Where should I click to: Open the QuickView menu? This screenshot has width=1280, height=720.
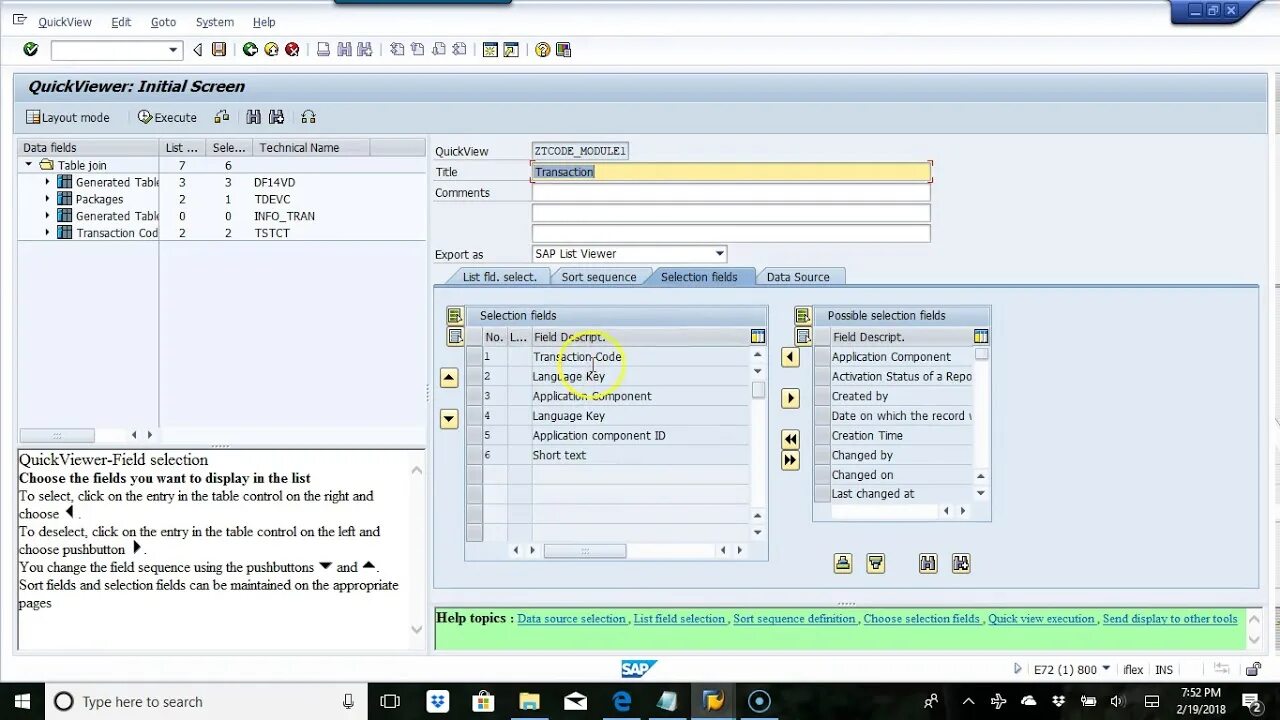pyautogui.click(x=65, y=22)
